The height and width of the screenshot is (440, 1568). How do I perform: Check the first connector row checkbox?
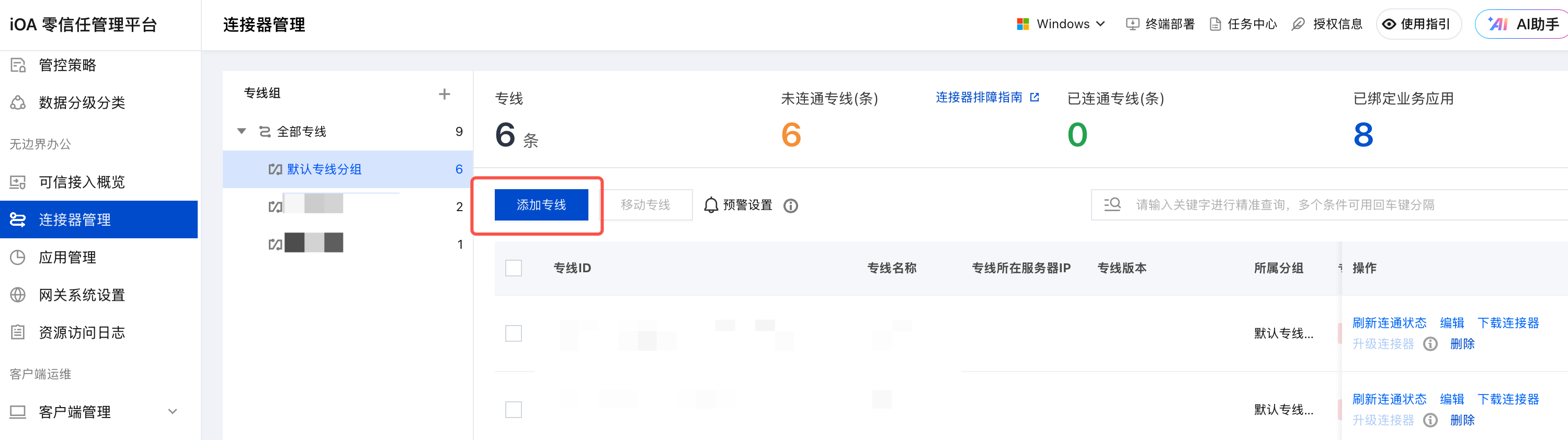[x=514, y=333]
